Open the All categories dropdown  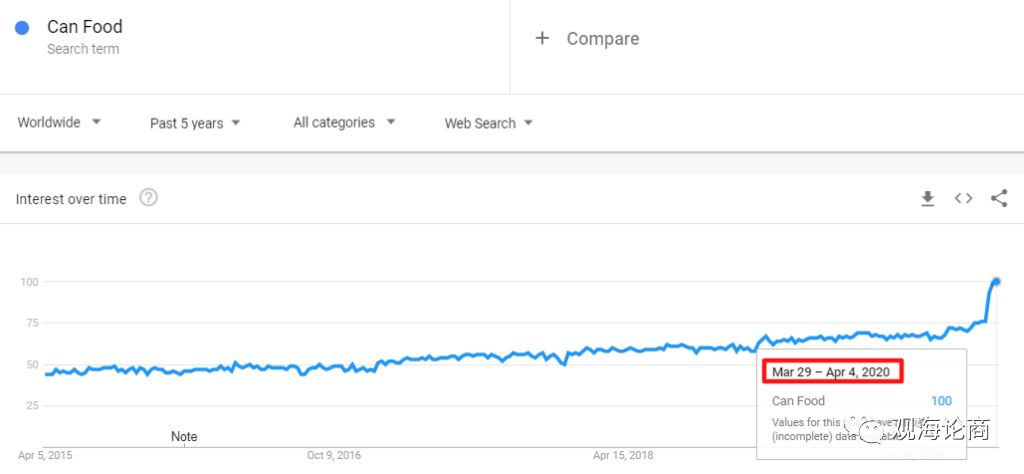tap(344, 122)
